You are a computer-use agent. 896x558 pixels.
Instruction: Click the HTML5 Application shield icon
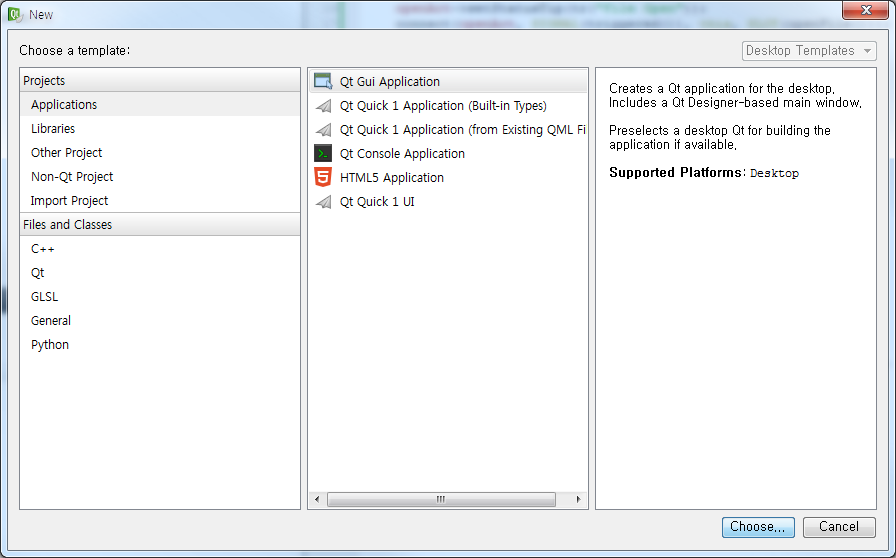coord(323,177)
